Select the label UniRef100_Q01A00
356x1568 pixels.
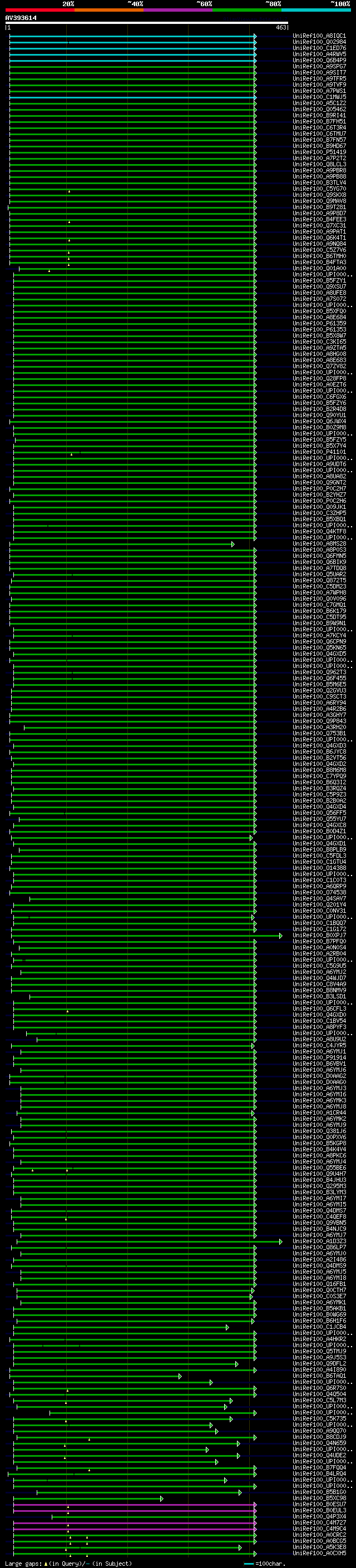point(319,269)
